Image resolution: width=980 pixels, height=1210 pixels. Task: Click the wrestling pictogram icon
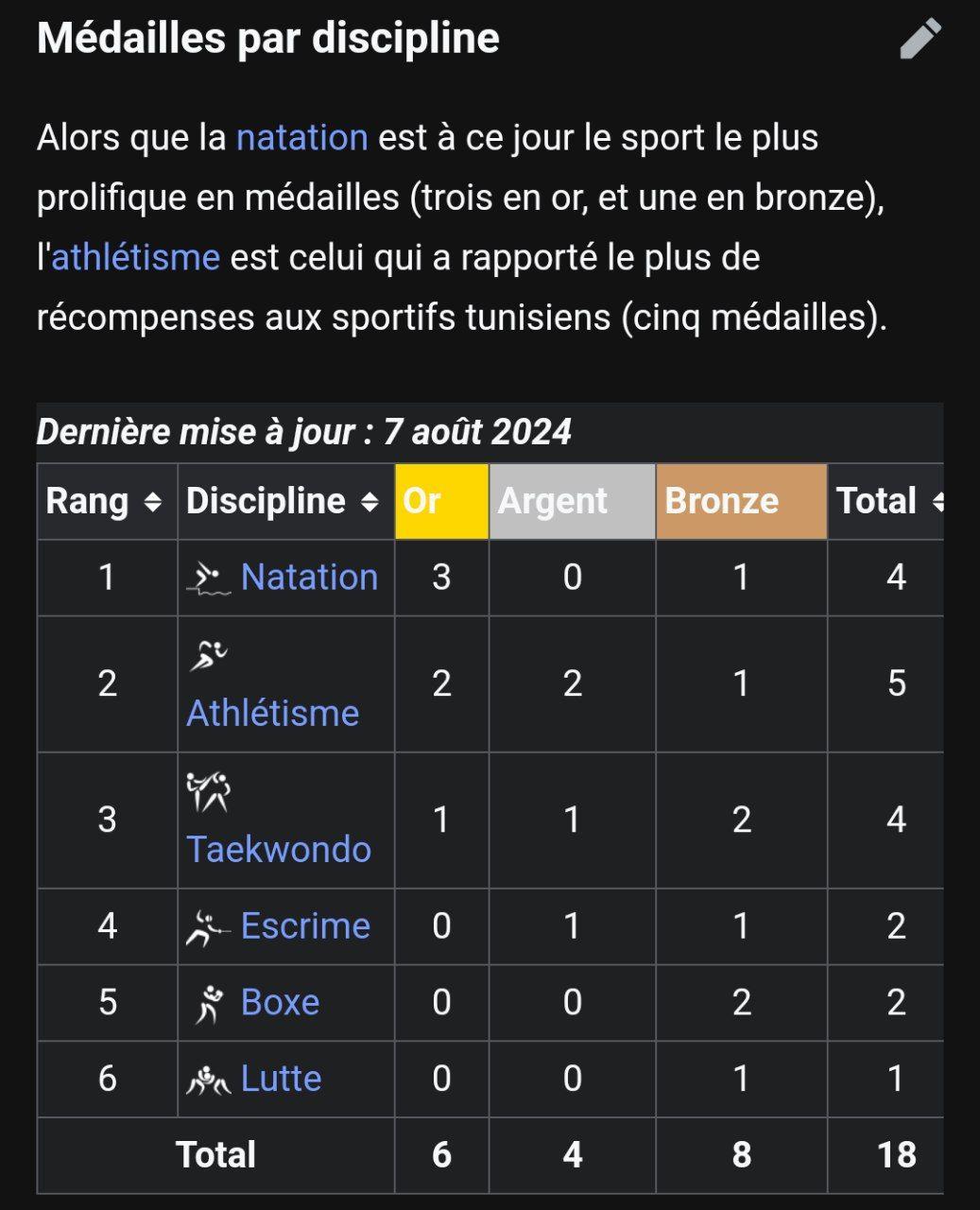pyautogui.click(x=209, y=1080)
